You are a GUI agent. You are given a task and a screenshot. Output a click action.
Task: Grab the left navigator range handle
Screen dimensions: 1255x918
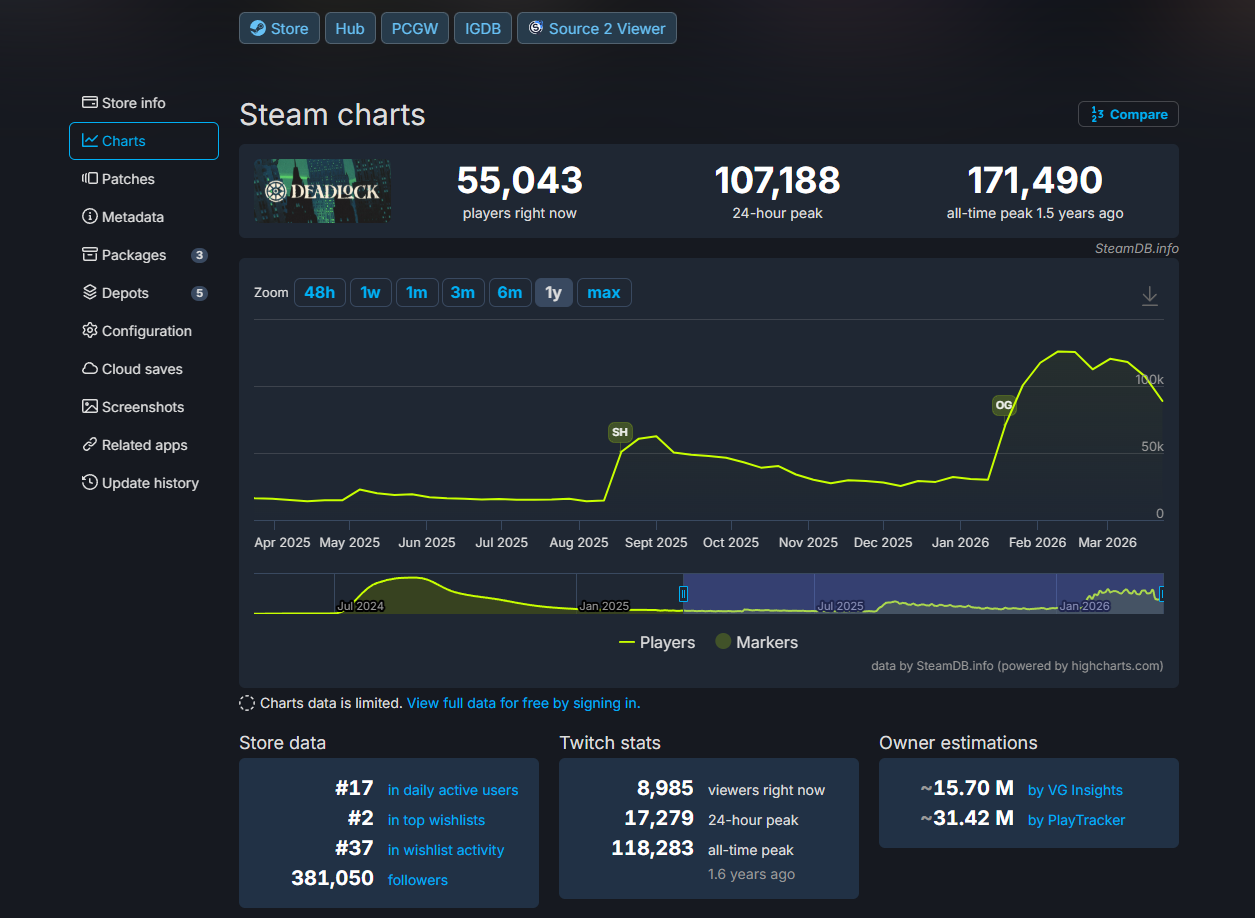684,593
